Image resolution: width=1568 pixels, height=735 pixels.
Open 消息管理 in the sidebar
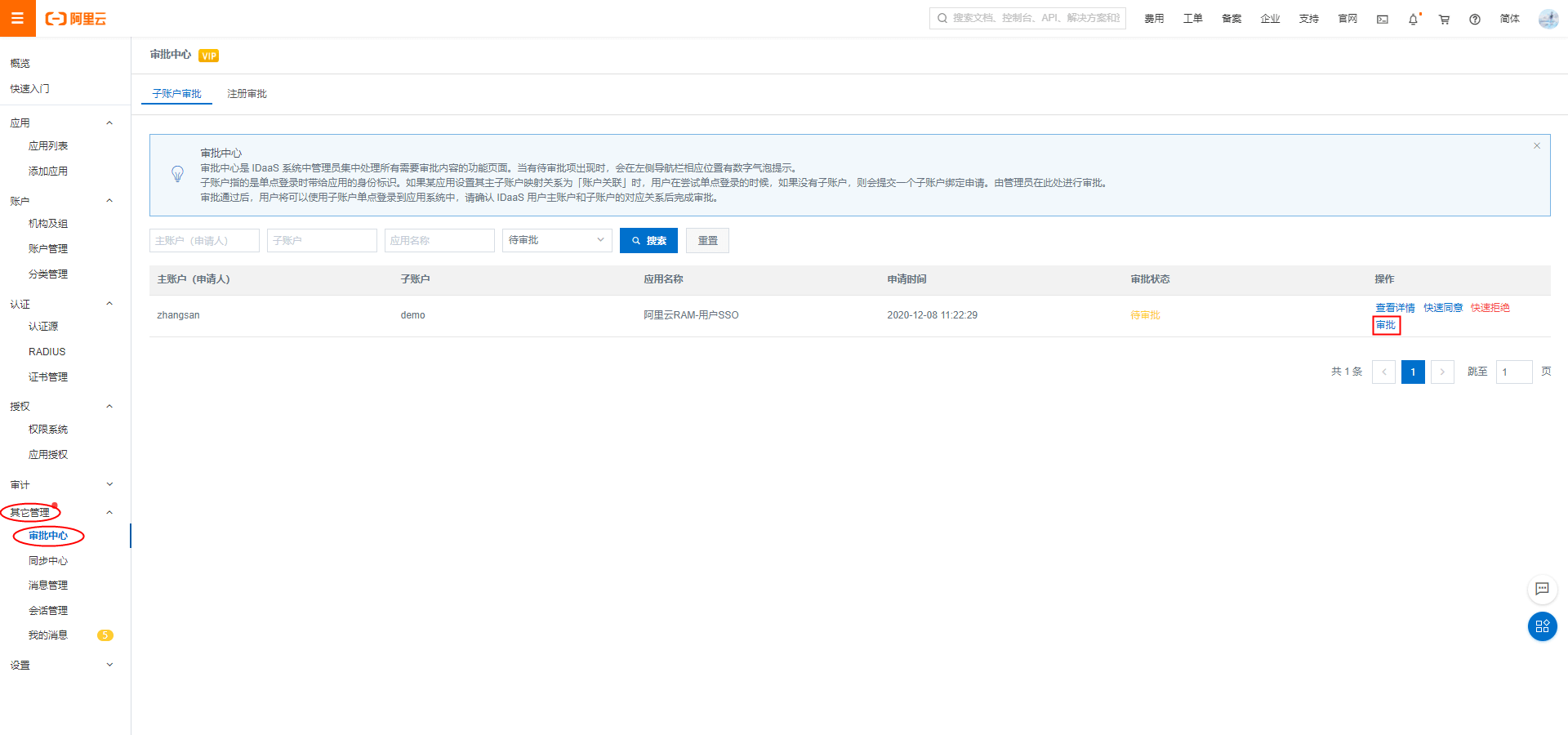48,586
